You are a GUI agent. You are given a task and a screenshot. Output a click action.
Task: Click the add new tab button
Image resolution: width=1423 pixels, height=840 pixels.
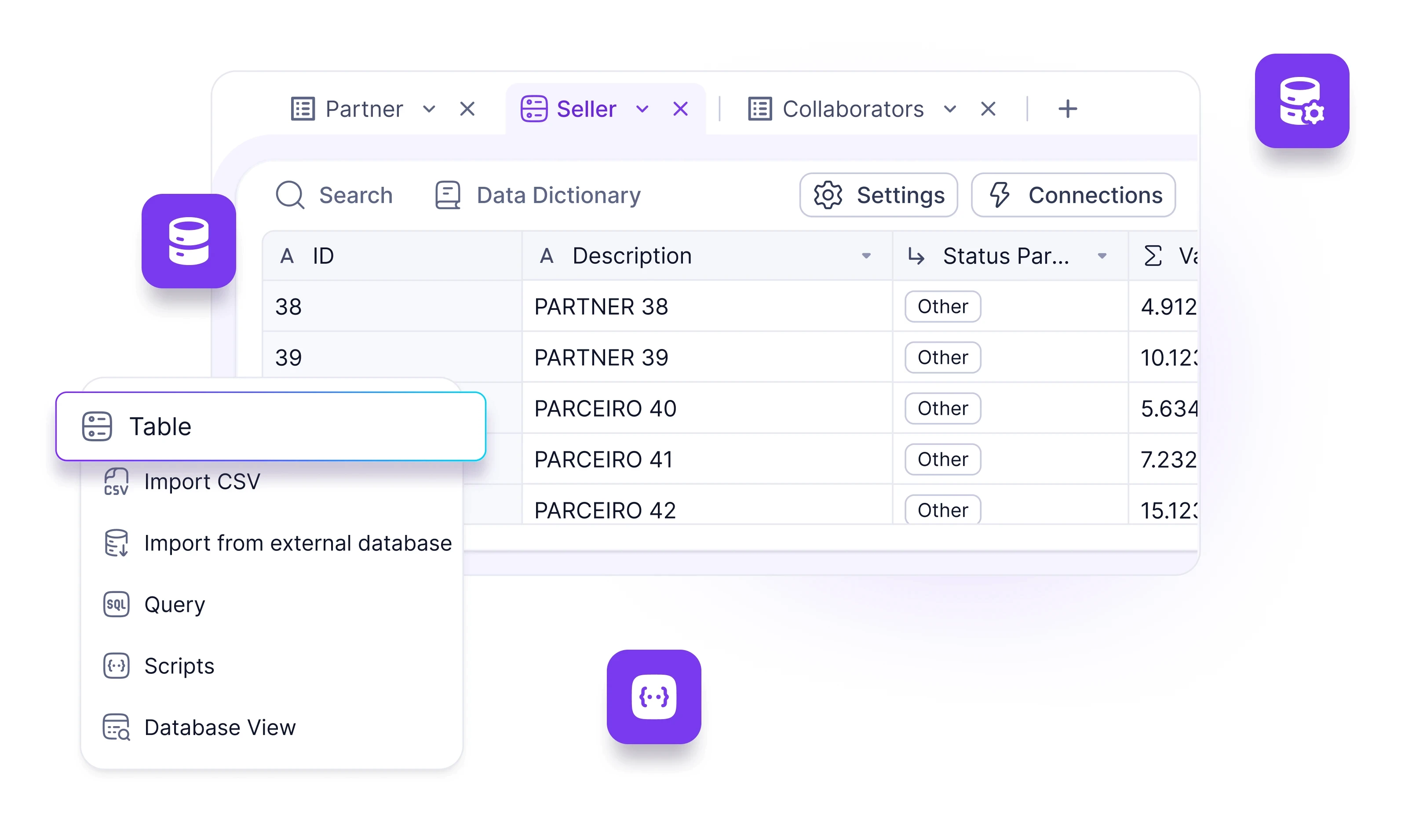pos(1068,108)
